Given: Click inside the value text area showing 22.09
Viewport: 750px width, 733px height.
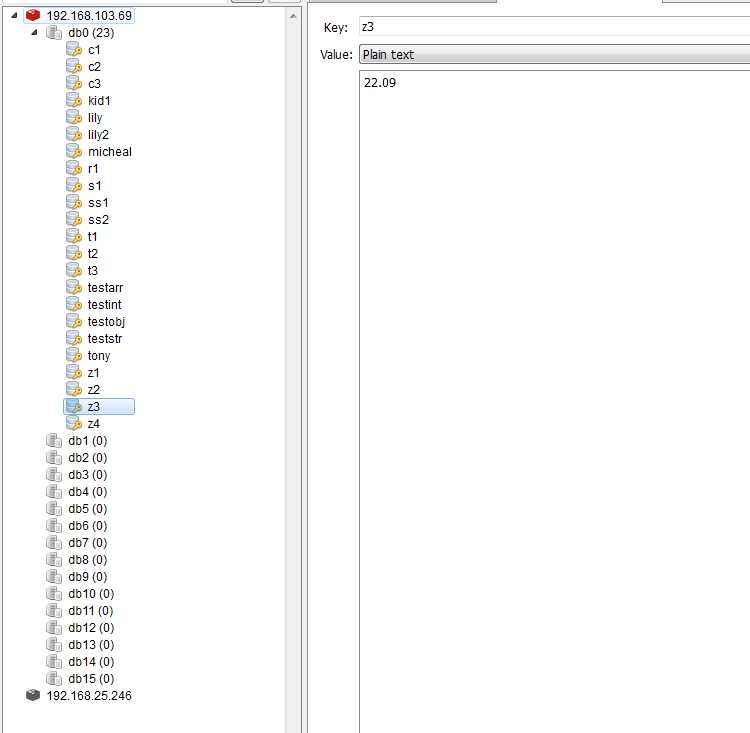Looking at the screenshot, I should point(554,401).
